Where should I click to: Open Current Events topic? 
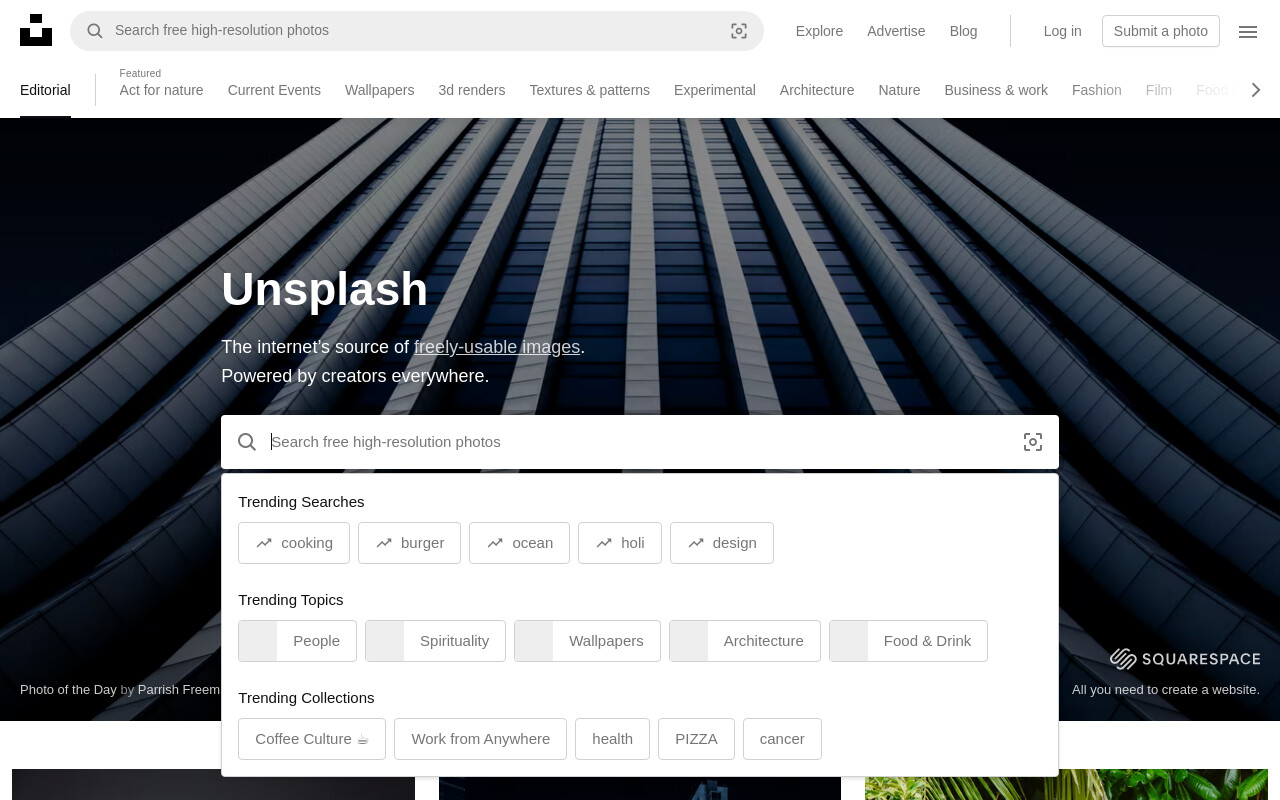(274, 90)
